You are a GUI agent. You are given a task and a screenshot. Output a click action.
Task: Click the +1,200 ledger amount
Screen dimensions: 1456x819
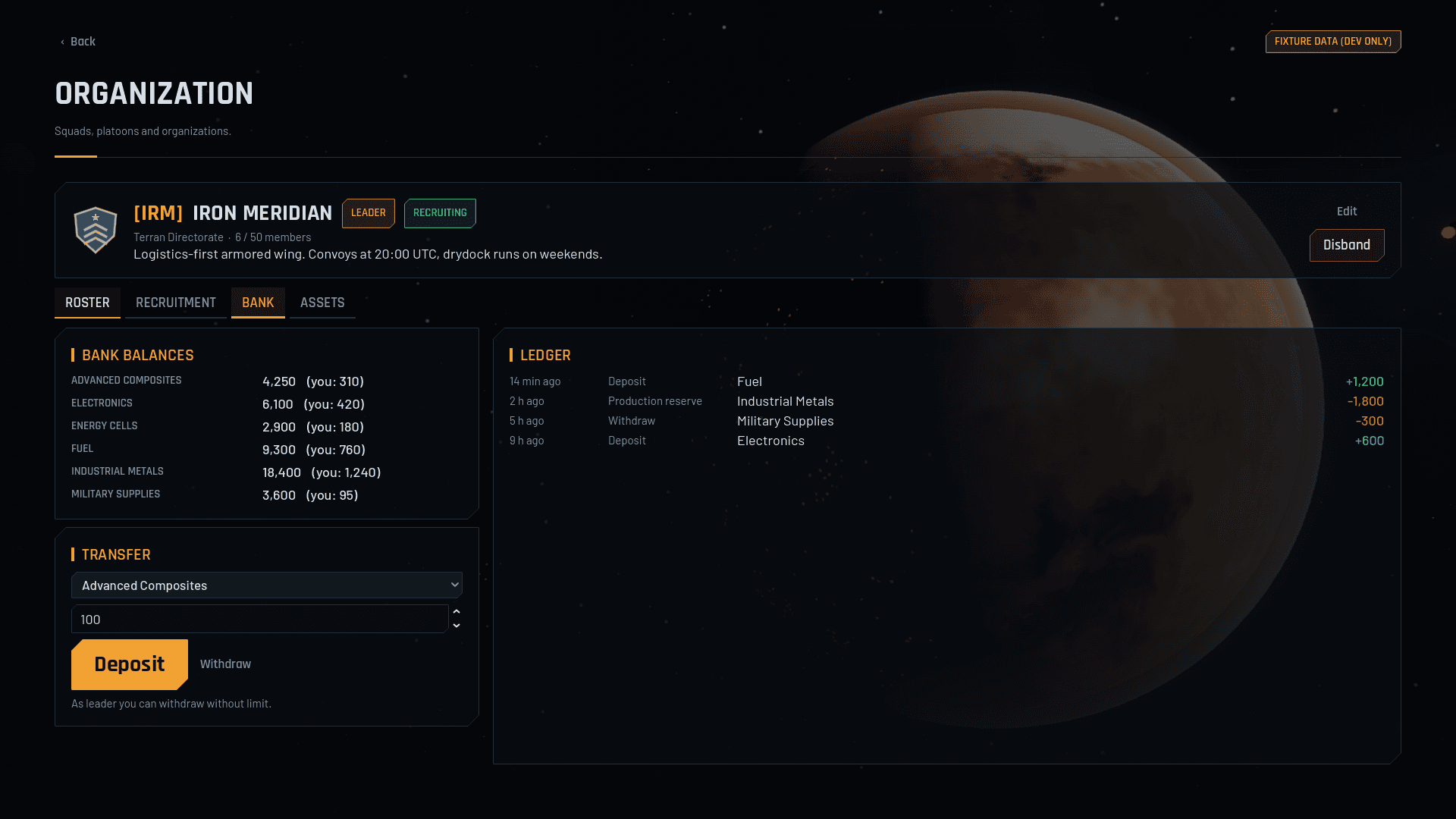click(1364, 381)
